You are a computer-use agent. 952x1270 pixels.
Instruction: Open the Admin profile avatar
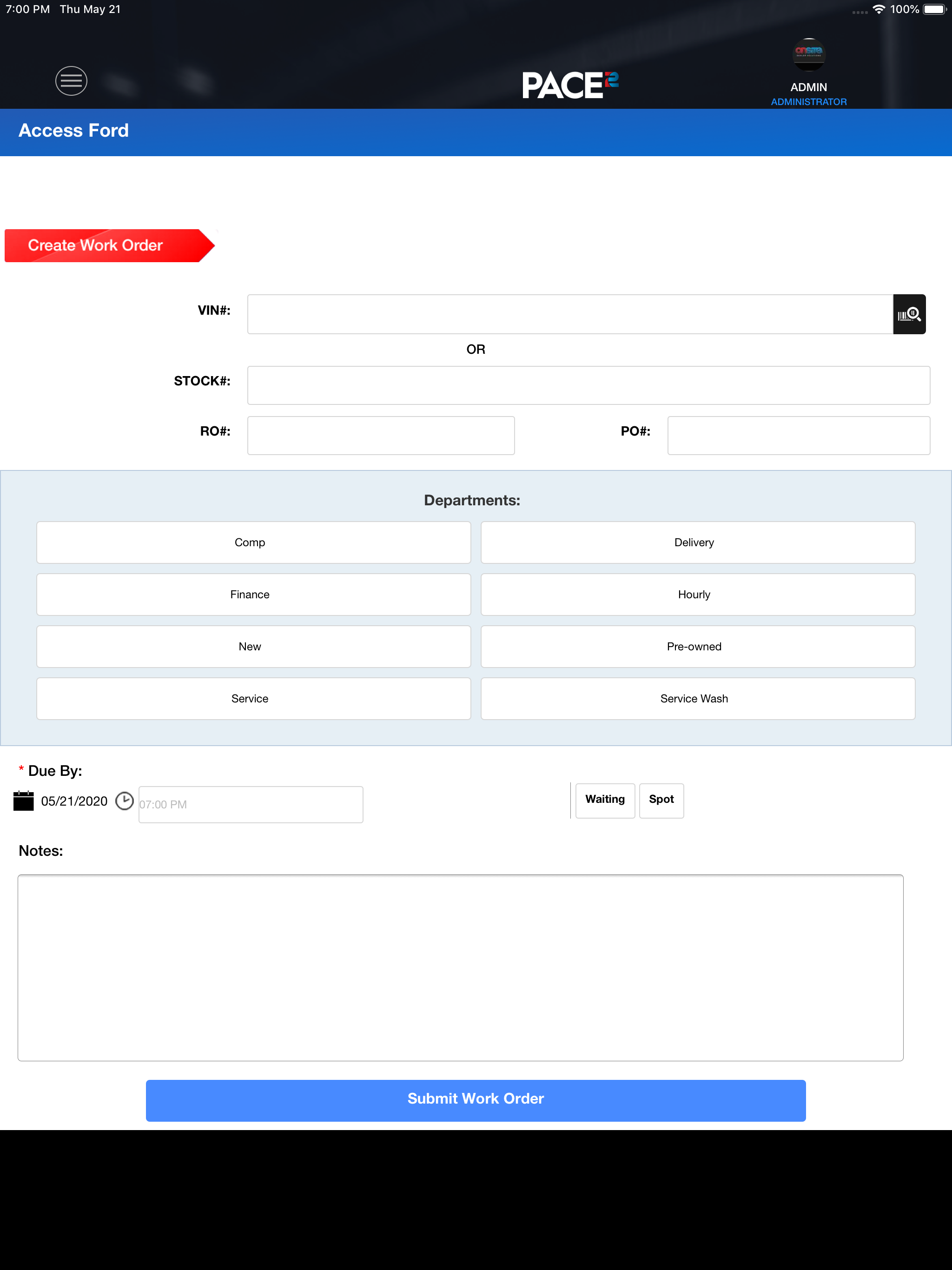808,54
